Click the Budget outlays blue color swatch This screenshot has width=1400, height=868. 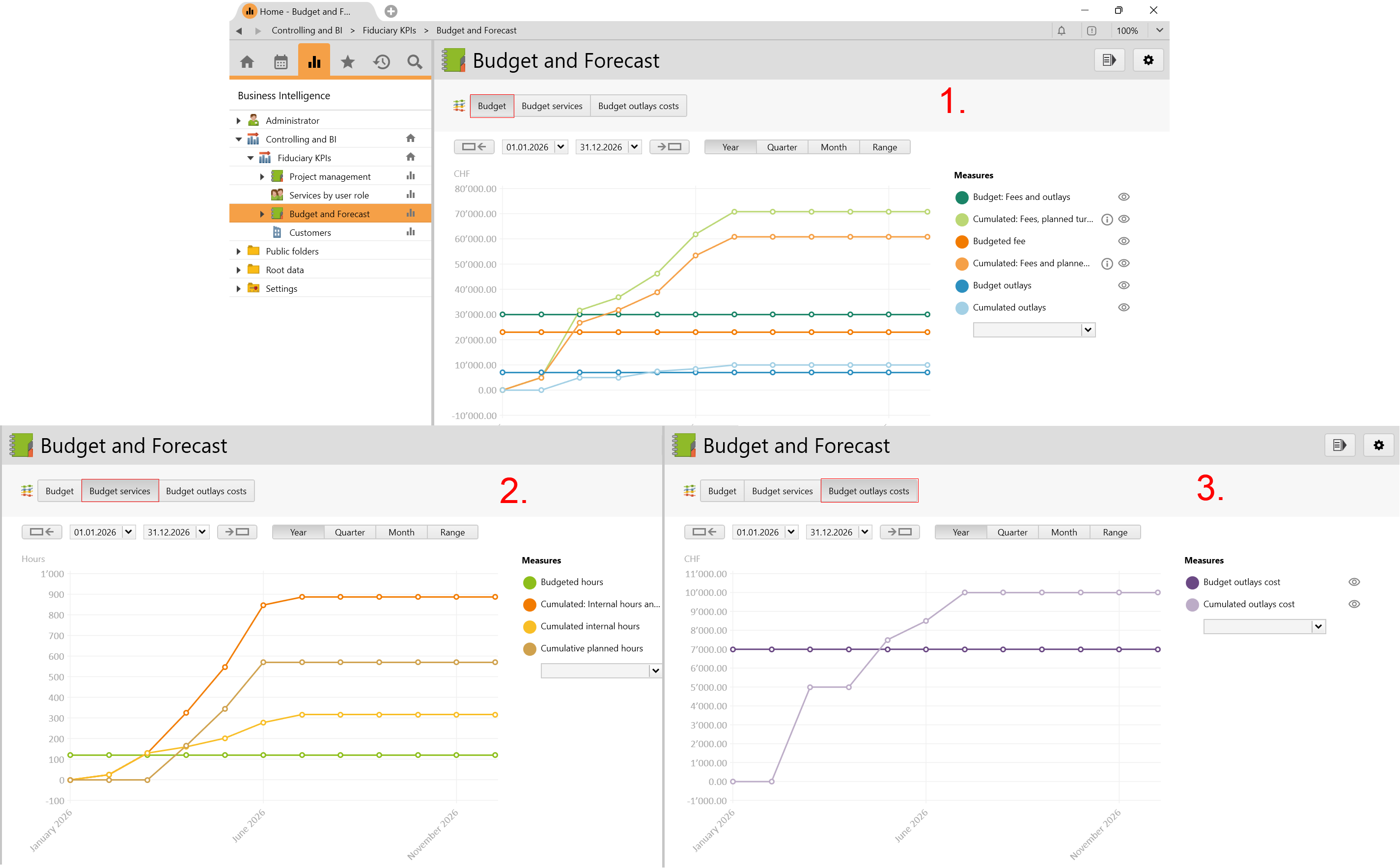point(962,286)
